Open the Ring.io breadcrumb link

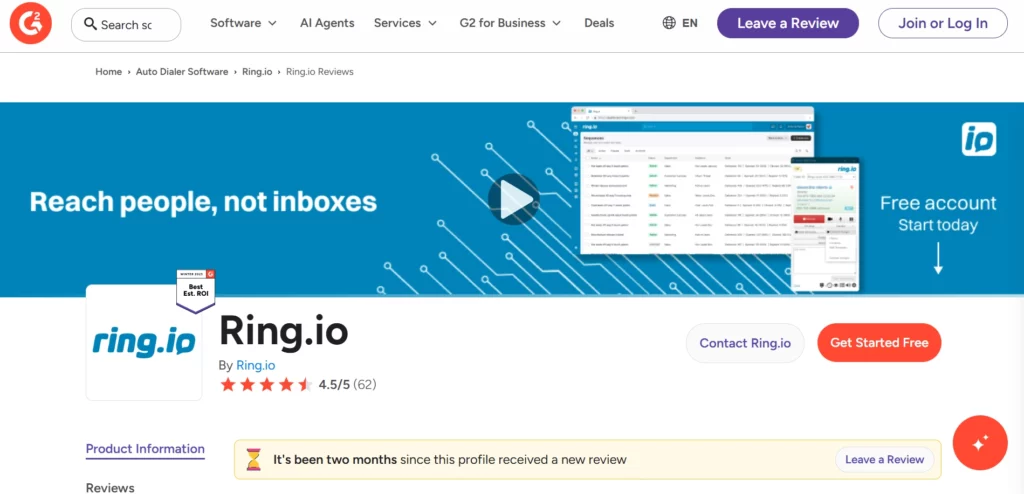pos(257,72)
